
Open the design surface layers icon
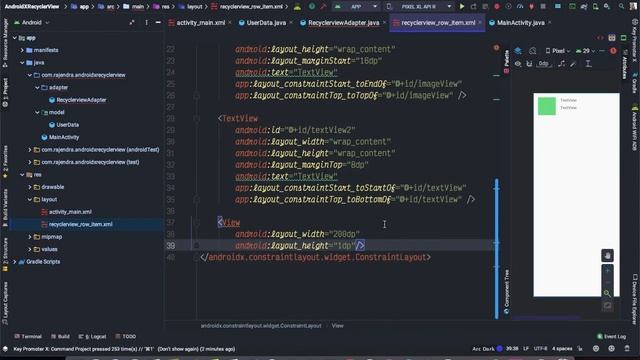[518, 51]
